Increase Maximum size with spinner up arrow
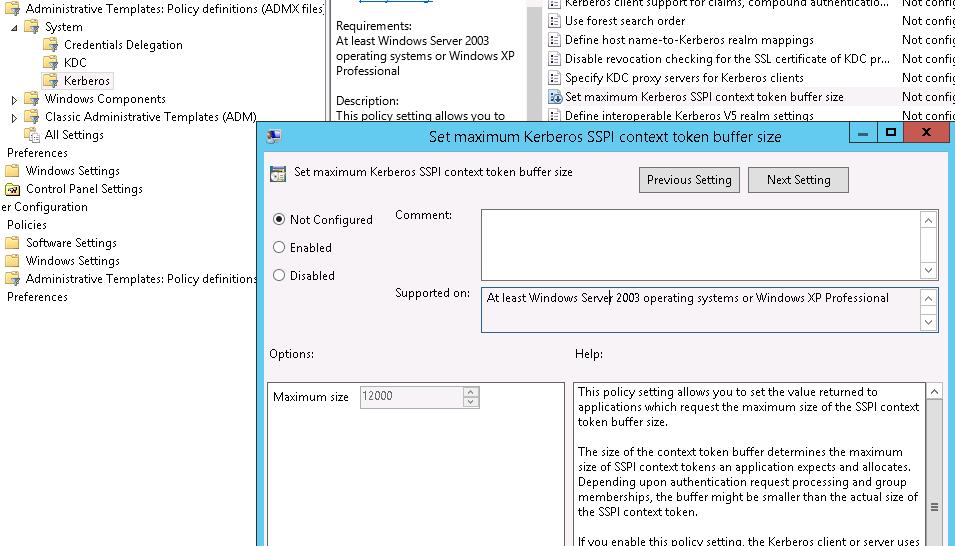This screenshot has width=955, height=546. pyautogui.click(x=471, y=392)
